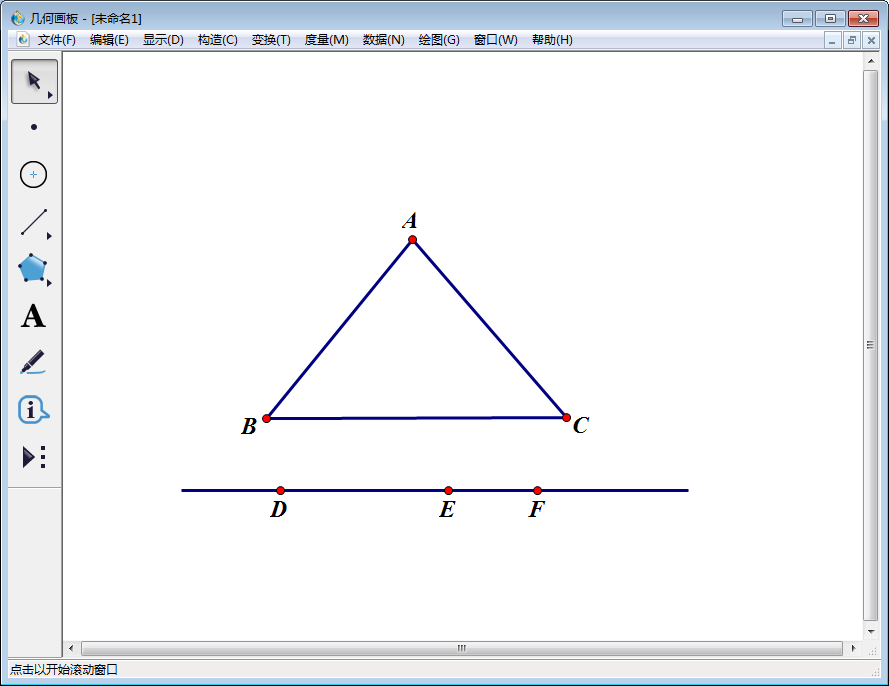This screenshot has height=686, width=889.
Task: Open the Custom tools menu
Action: [x=34, y=457]
